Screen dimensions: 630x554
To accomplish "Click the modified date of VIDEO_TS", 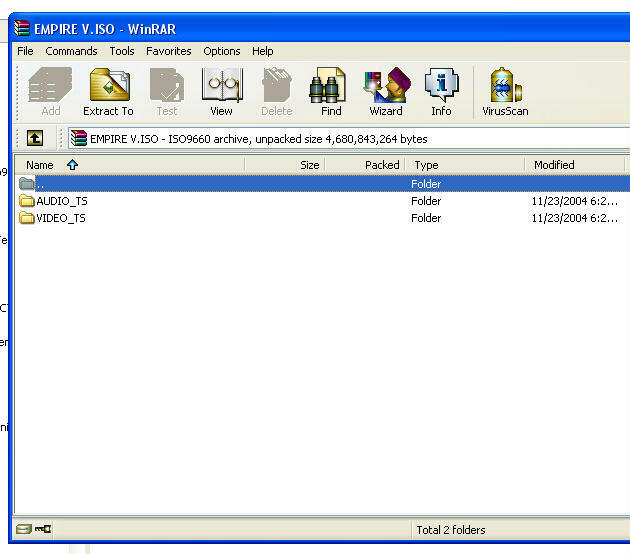I will point(575,218).
